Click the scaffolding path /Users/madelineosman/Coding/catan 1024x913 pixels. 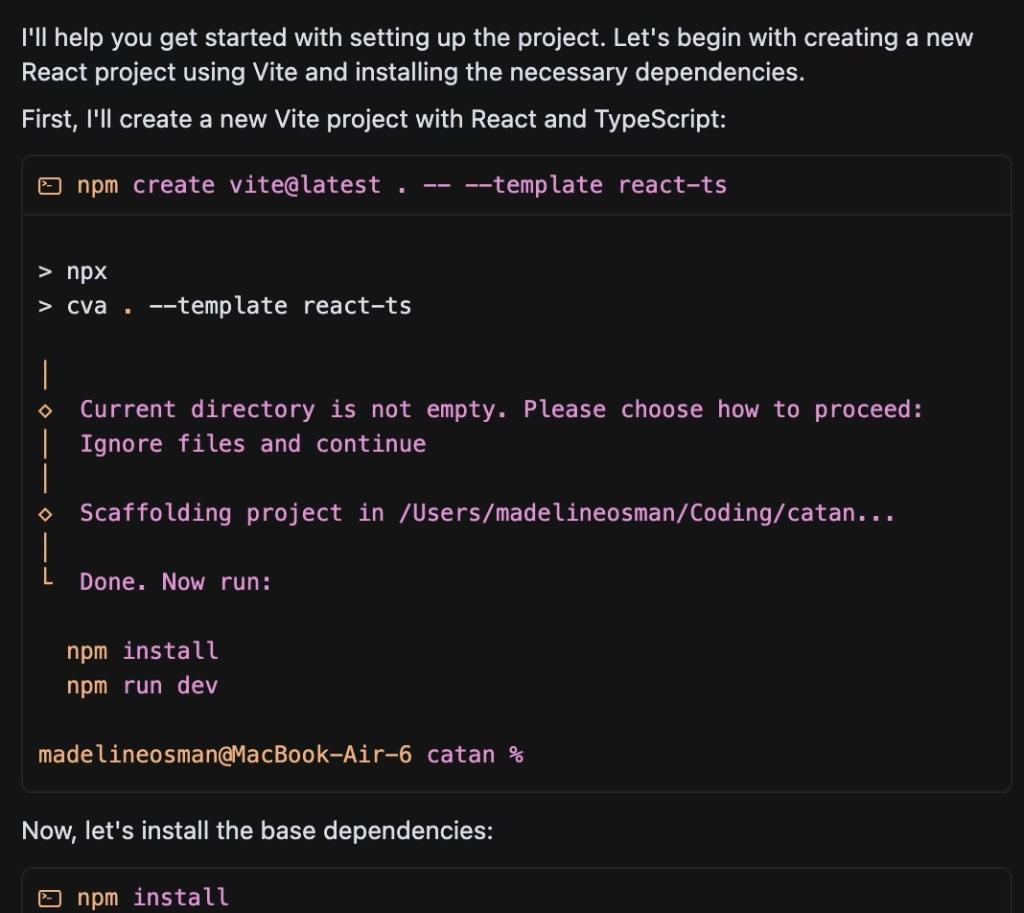tap(647, 512)
